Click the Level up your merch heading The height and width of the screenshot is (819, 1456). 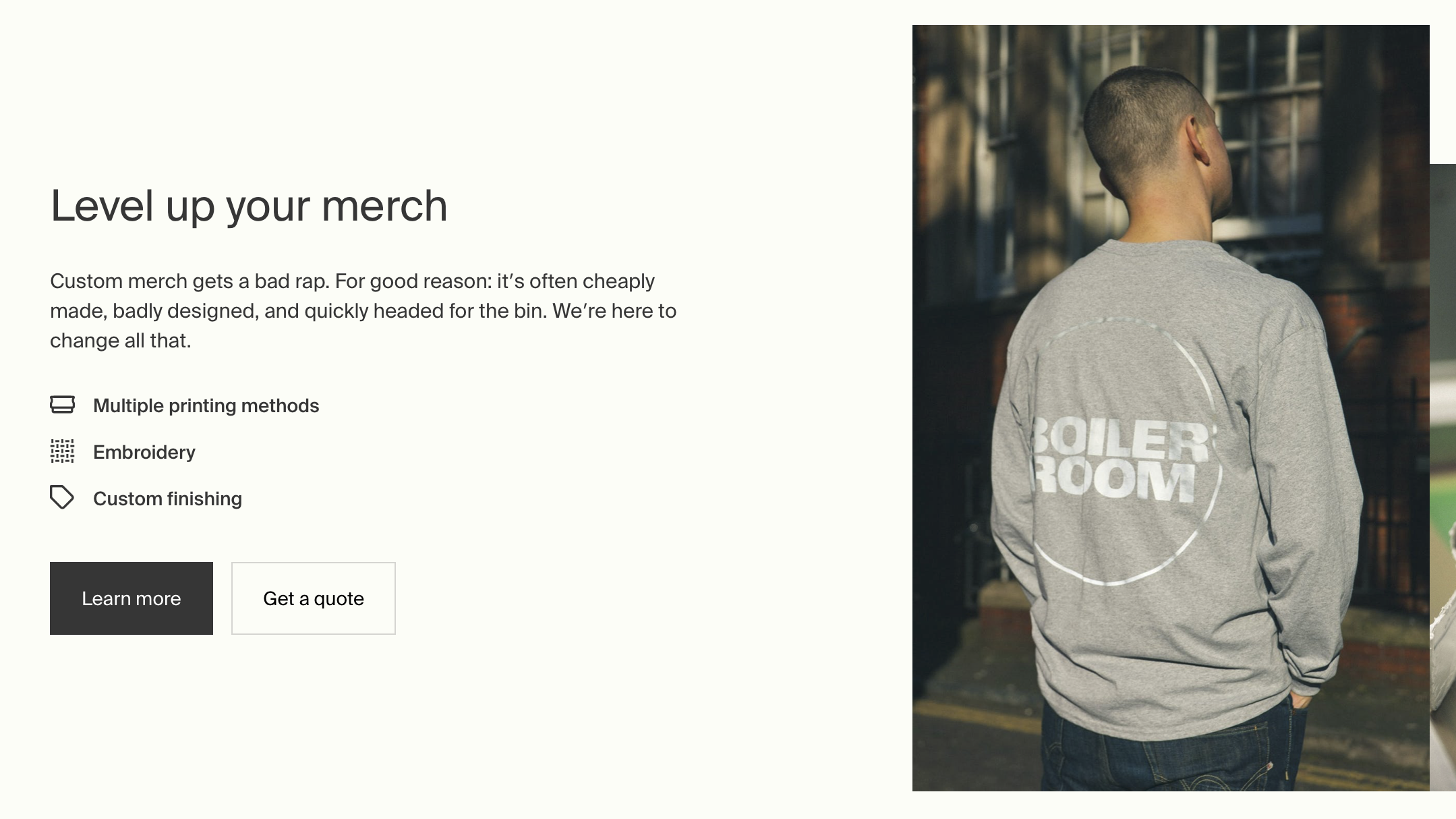click(249, 206)
